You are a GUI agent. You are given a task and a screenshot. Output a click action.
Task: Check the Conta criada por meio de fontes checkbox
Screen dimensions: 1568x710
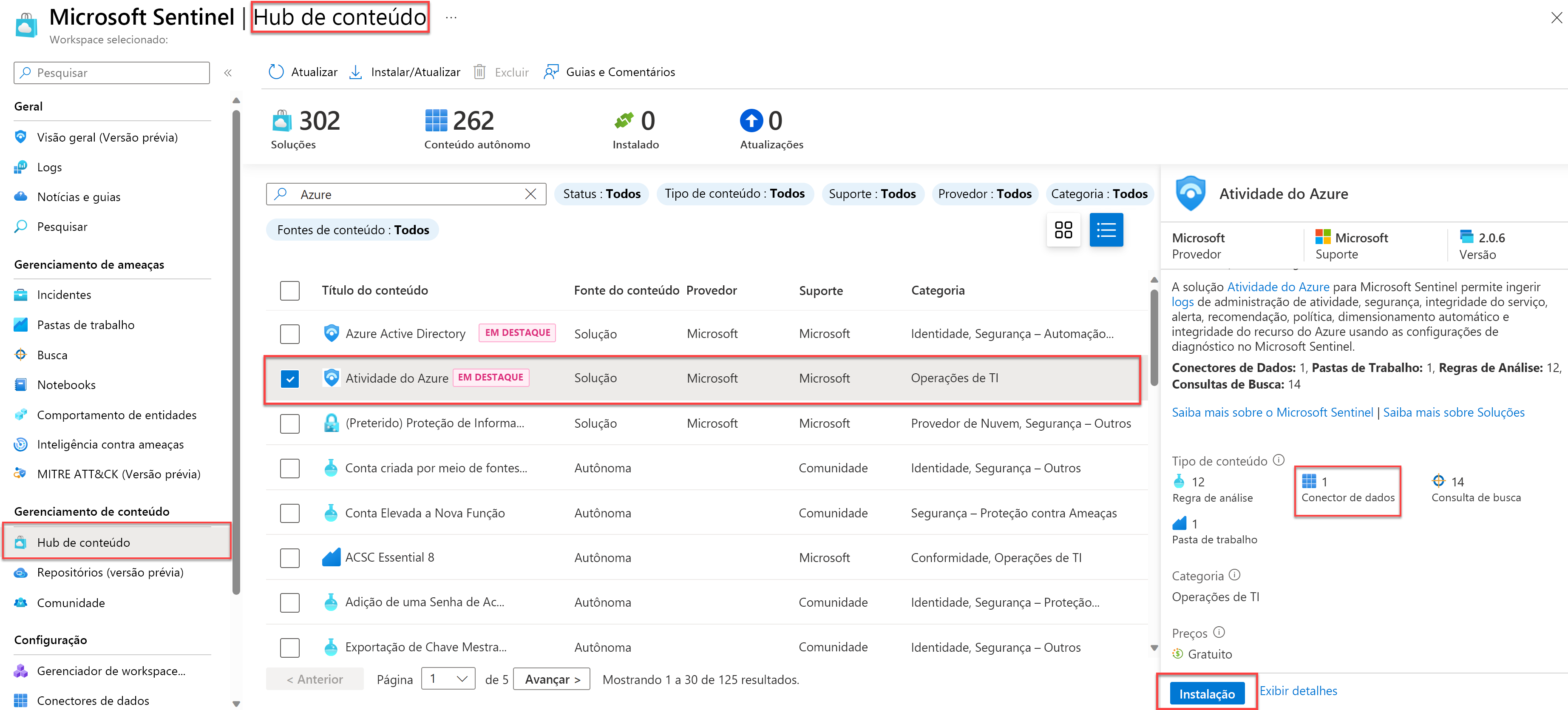pyautogui.click(x=290, y=468)
